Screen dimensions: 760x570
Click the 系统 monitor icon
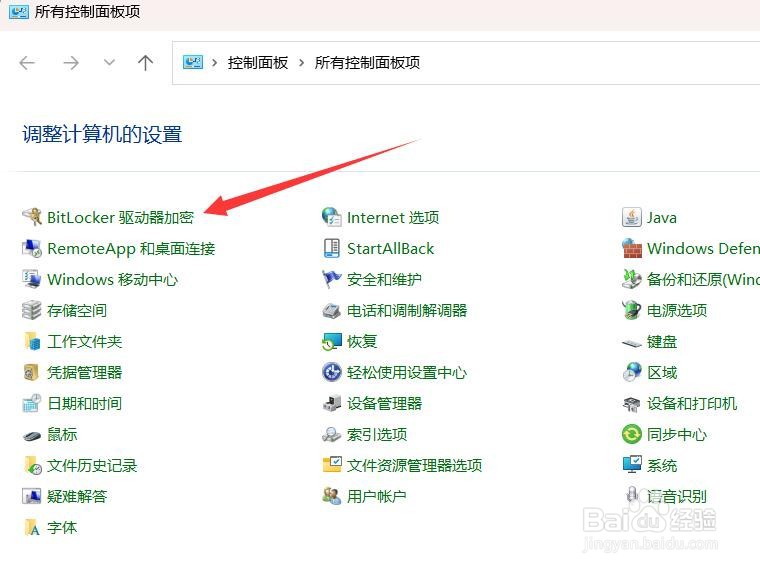[x=632, y=465]
